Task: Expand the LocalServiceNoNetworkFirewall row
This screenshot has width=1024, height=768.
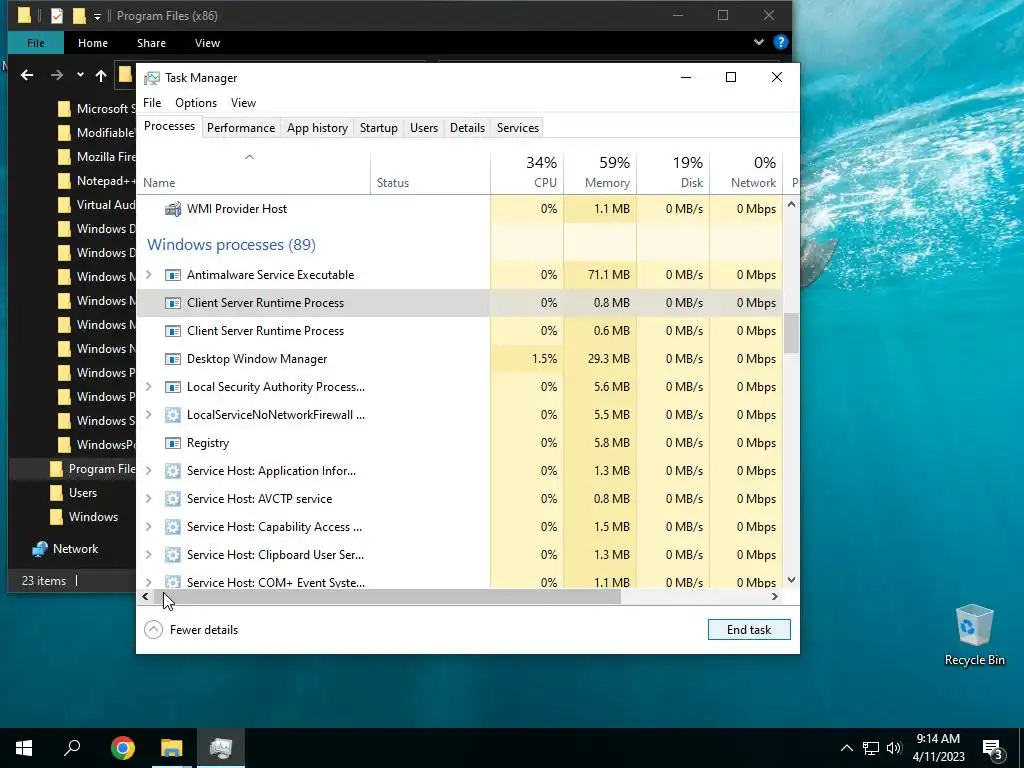Action: pos(149,415)
